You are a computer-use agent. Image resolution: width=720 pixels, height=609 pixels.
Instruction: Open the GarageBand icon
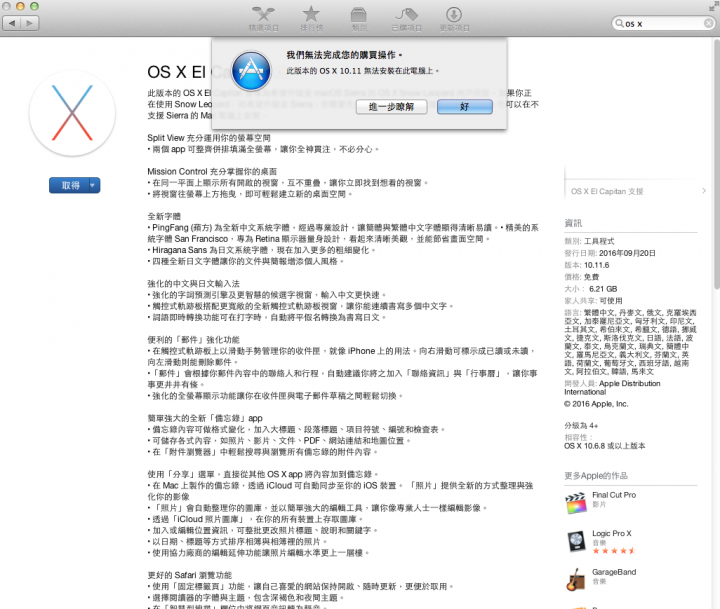pyautogui.click(x=576, y=580)
